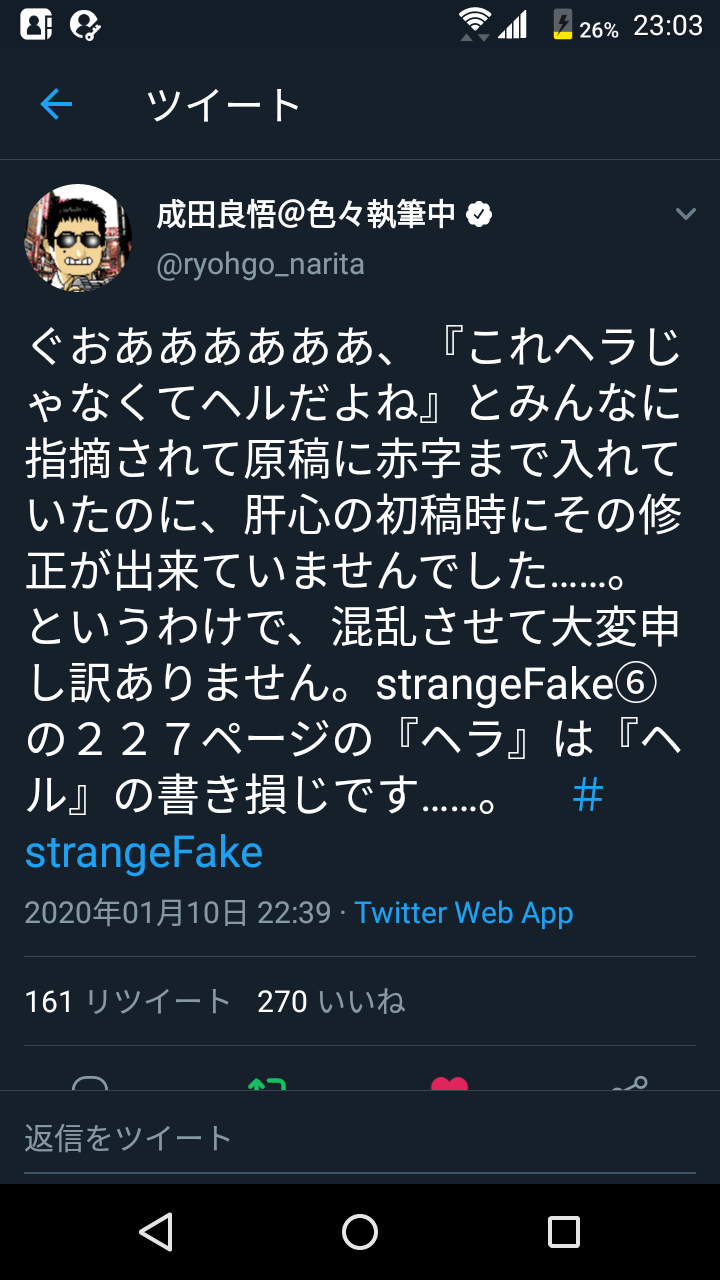
Task: Tap the battery indicator in the status bar
Action: click(563, 24)
